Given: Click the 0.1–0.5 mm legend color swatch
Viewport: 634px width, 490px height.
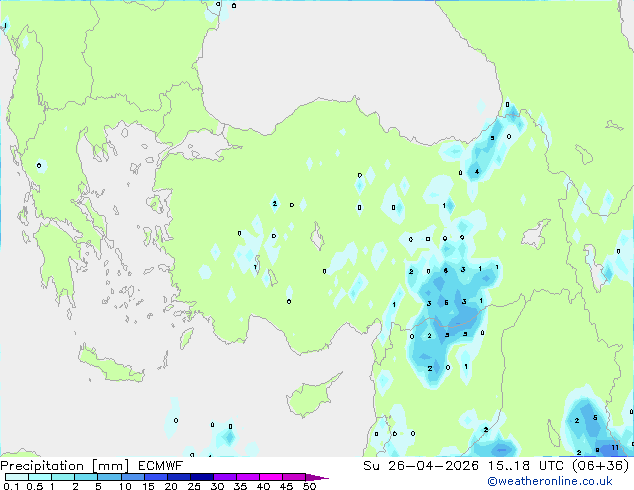Looking at the screenshot, I should pyautogui.click(x=17, y=477).
